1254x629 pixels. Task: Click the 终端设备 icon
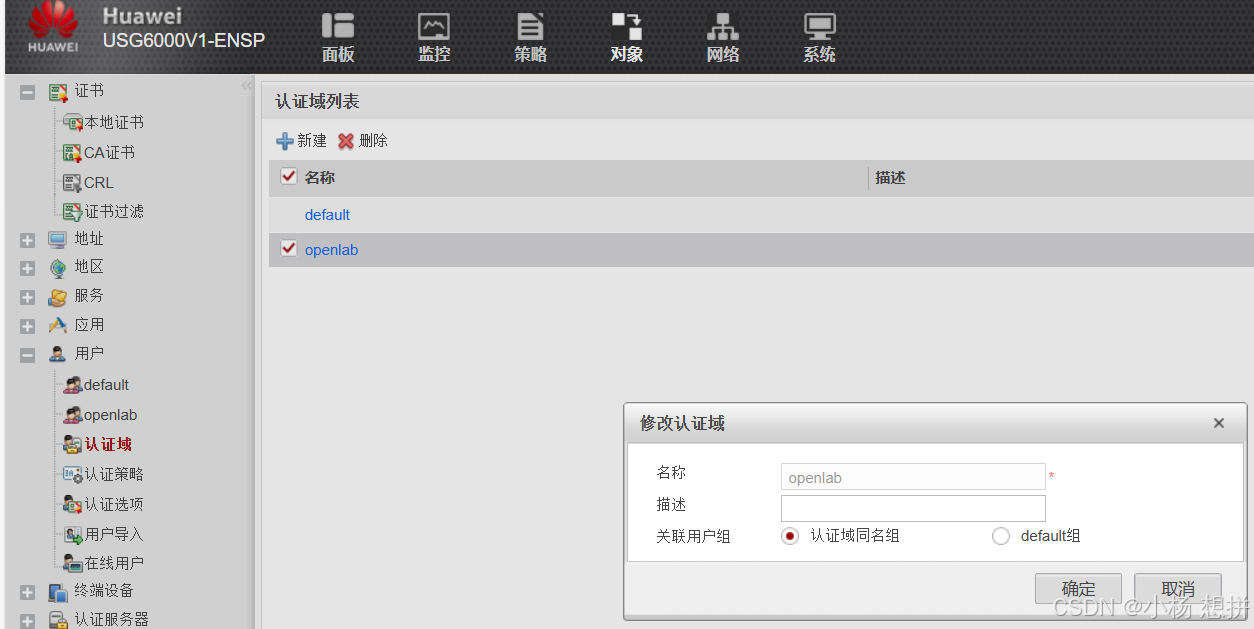pos(58,592)
